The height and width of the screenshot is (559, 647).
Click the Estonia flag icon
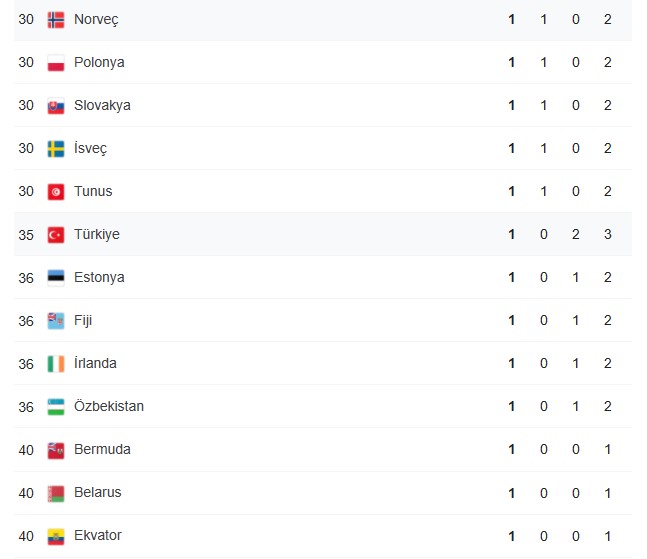click(x=56, y=278)
